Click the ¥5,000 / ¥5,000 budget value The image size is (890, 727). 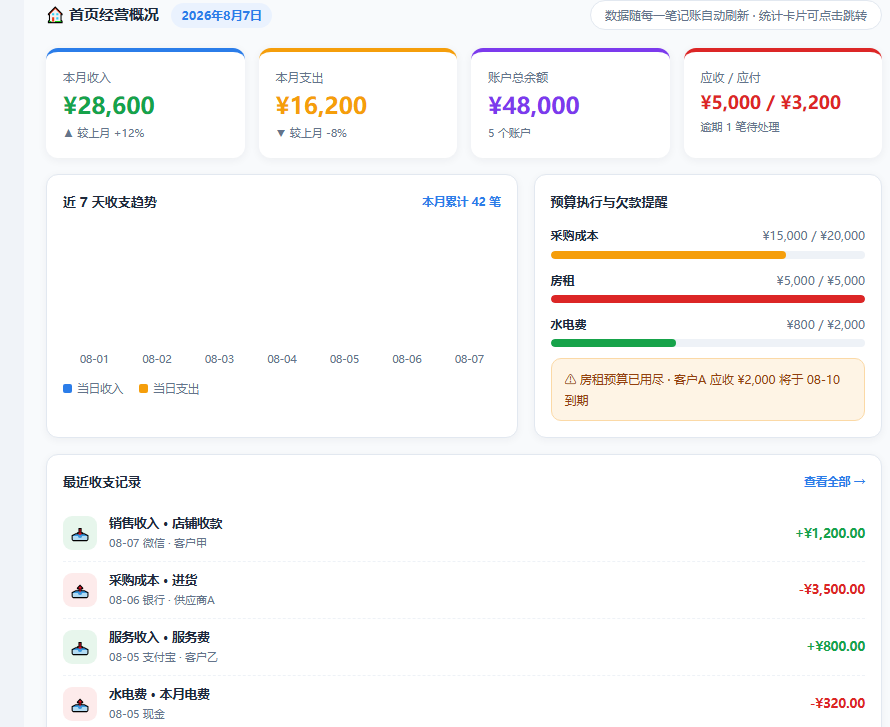(821, 280)
